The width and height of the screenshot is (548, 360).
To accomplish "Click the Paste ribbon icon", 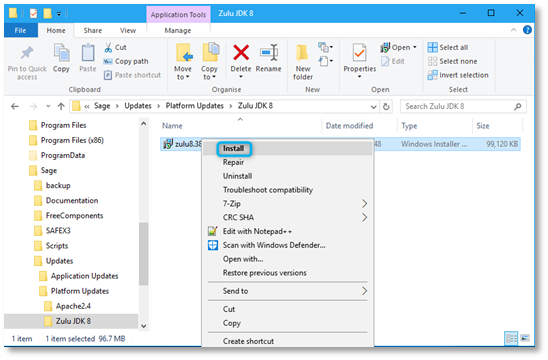I will point(88,53).
